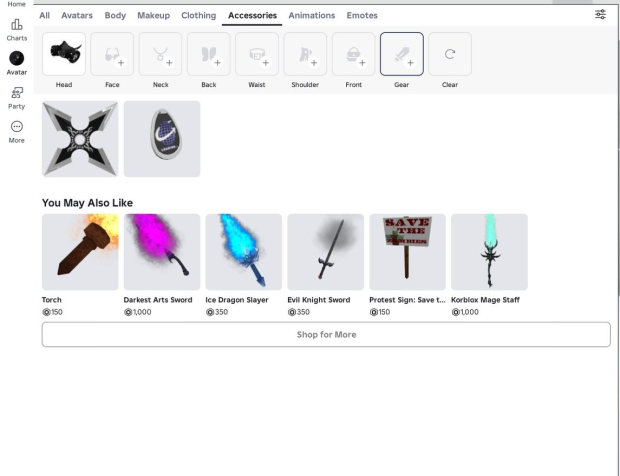Click the Torch item name link

click(52, 300)
